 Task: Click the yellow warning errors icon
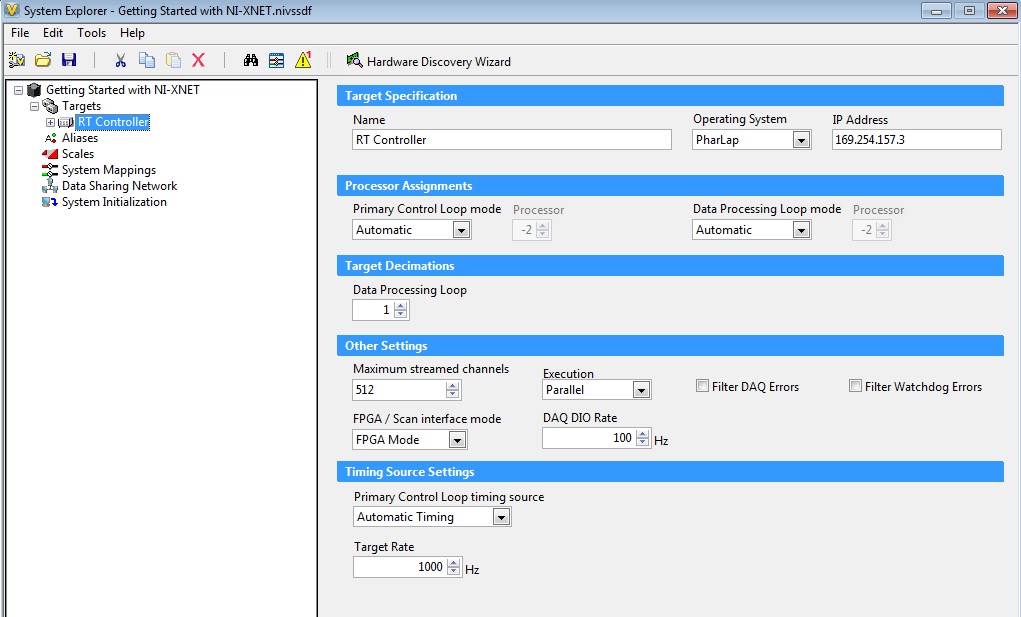(x=303, y=60)
